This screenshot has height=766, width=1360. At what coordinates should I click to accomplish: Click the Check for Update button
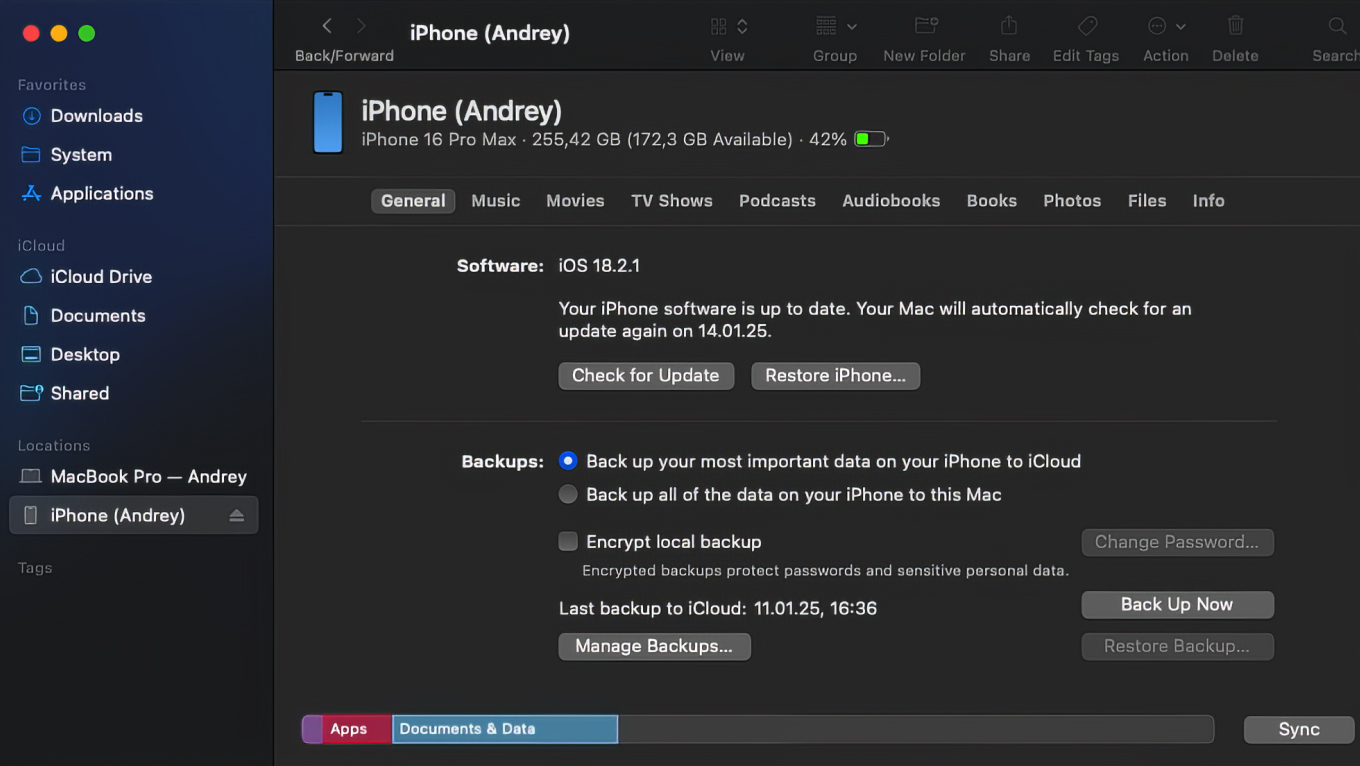pyautogui.click(x=645, y=375)
